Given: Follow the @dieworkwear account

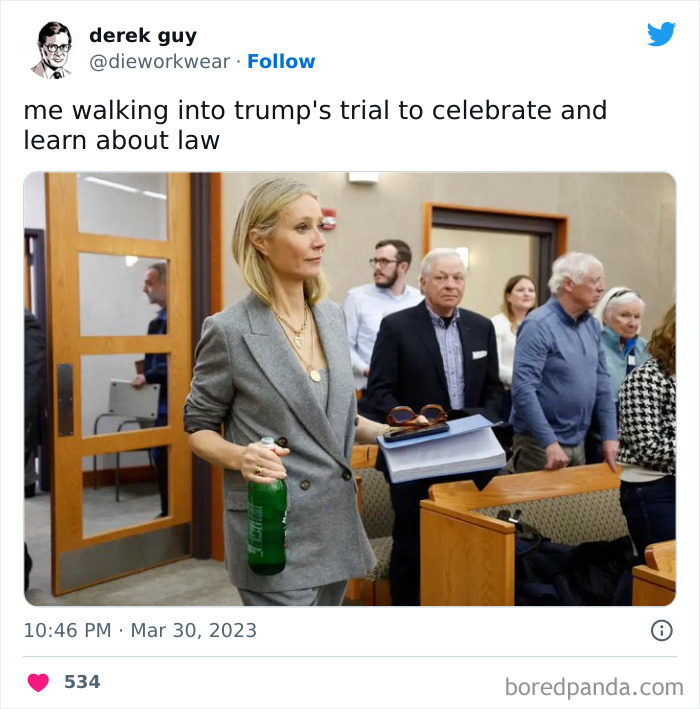Looking at the screenshot, I should [281, 61].
